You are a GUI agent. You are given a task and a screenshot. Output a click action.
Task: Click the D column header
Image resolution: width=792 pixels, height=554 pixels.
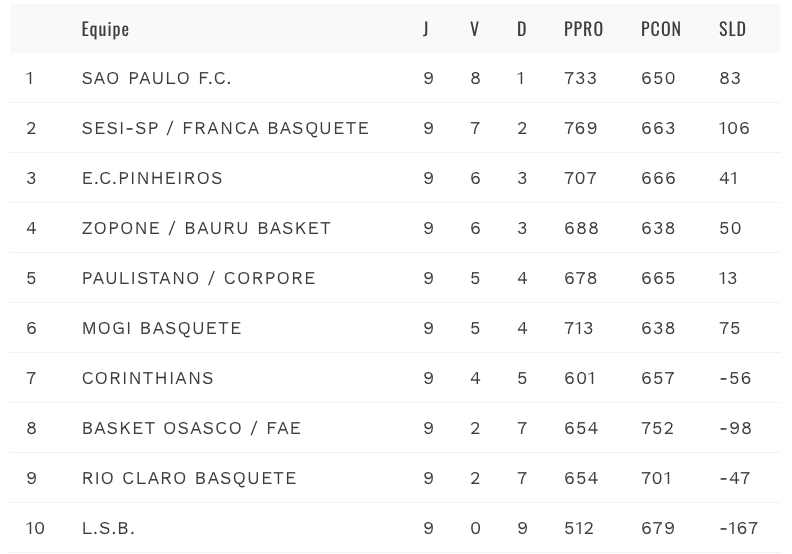522,29
